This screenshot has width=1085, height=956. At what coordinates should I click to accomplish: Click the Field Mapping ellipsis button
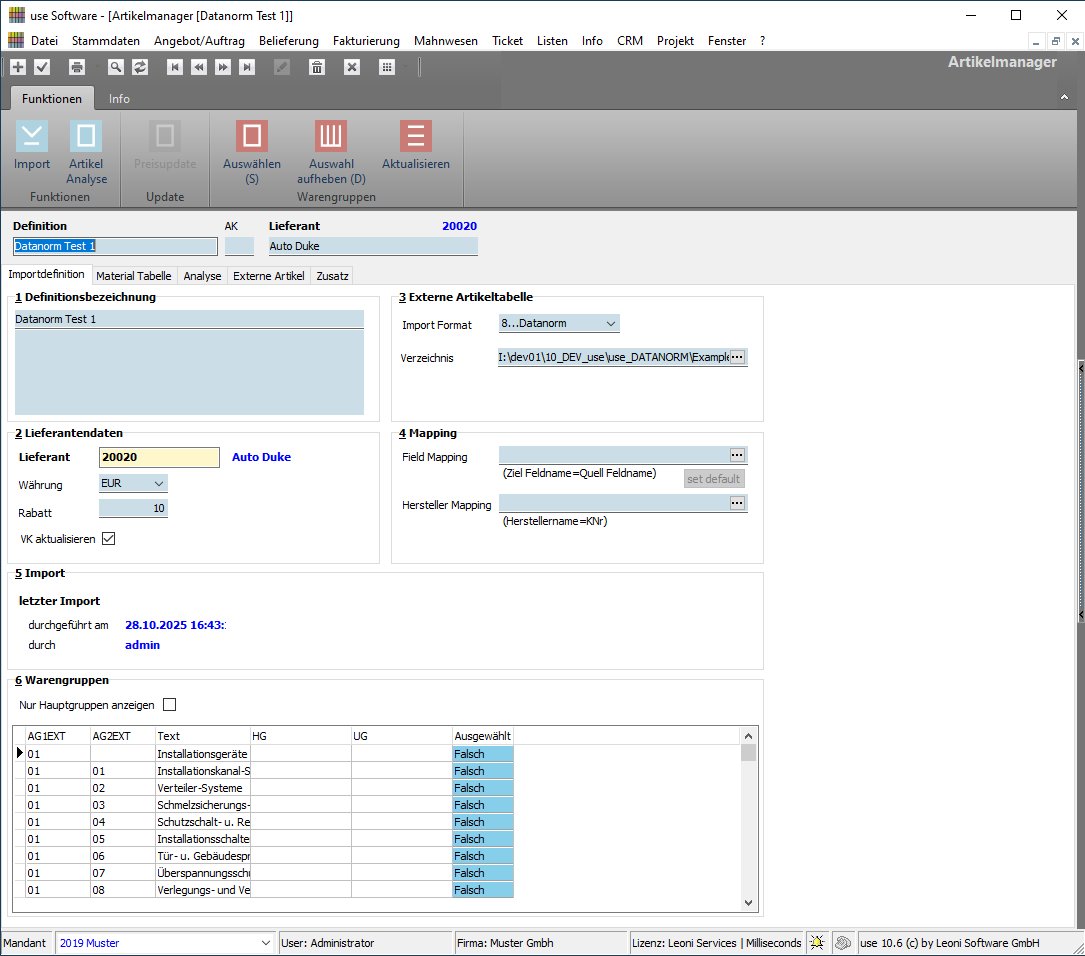738,455
